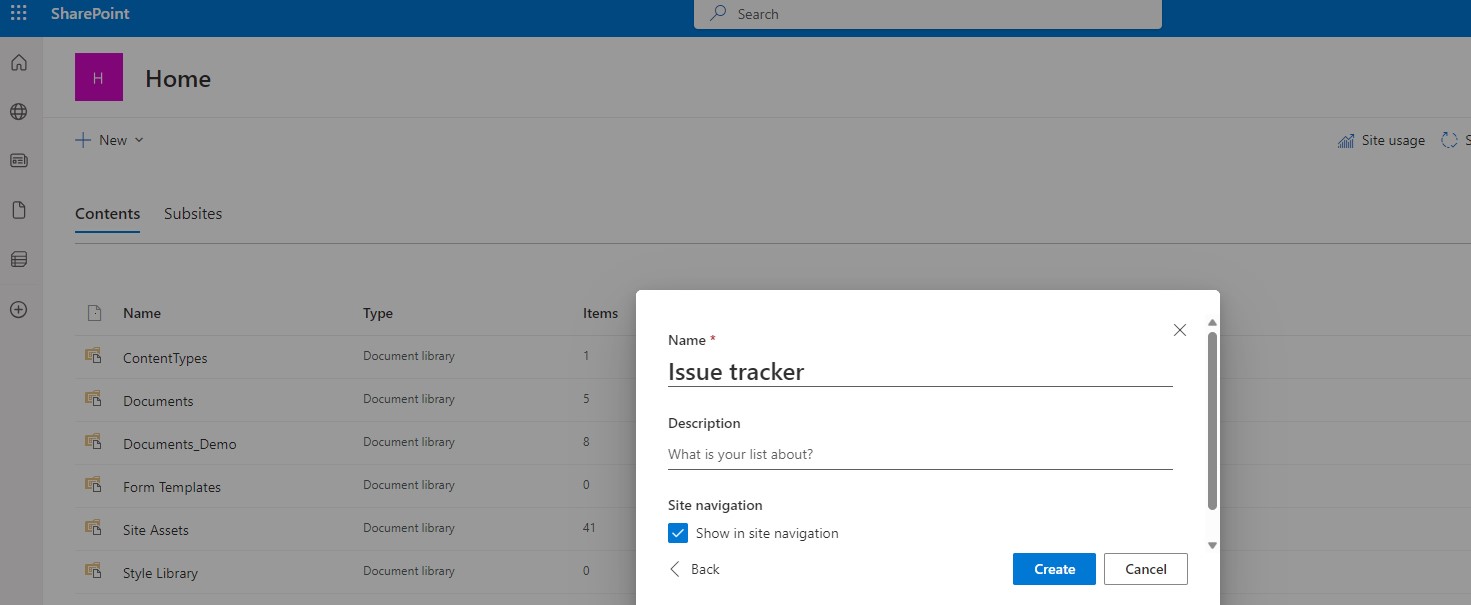This screenshot has height=605, width=1471.
Task: Open My sites globe icon
Action: [x=18, y=112]
